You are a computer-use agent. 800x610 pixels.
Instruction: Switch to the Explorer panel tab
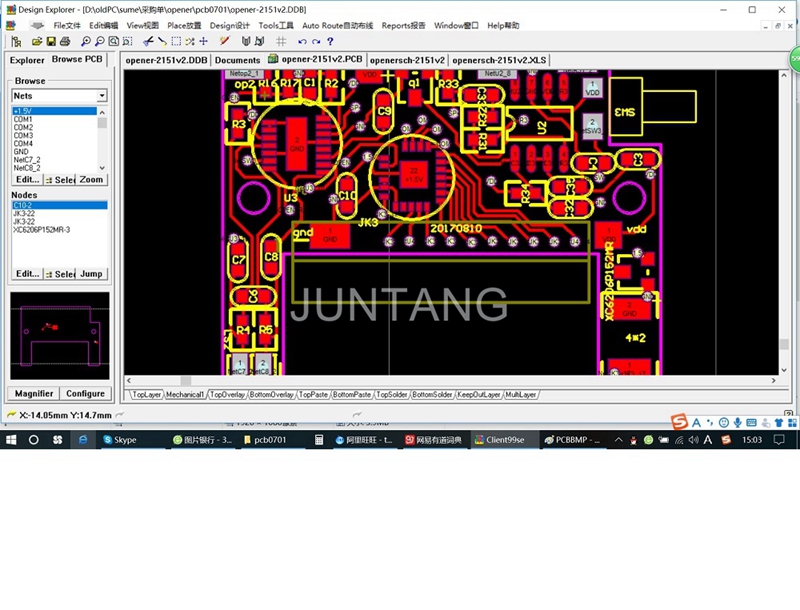pos(27,60)
